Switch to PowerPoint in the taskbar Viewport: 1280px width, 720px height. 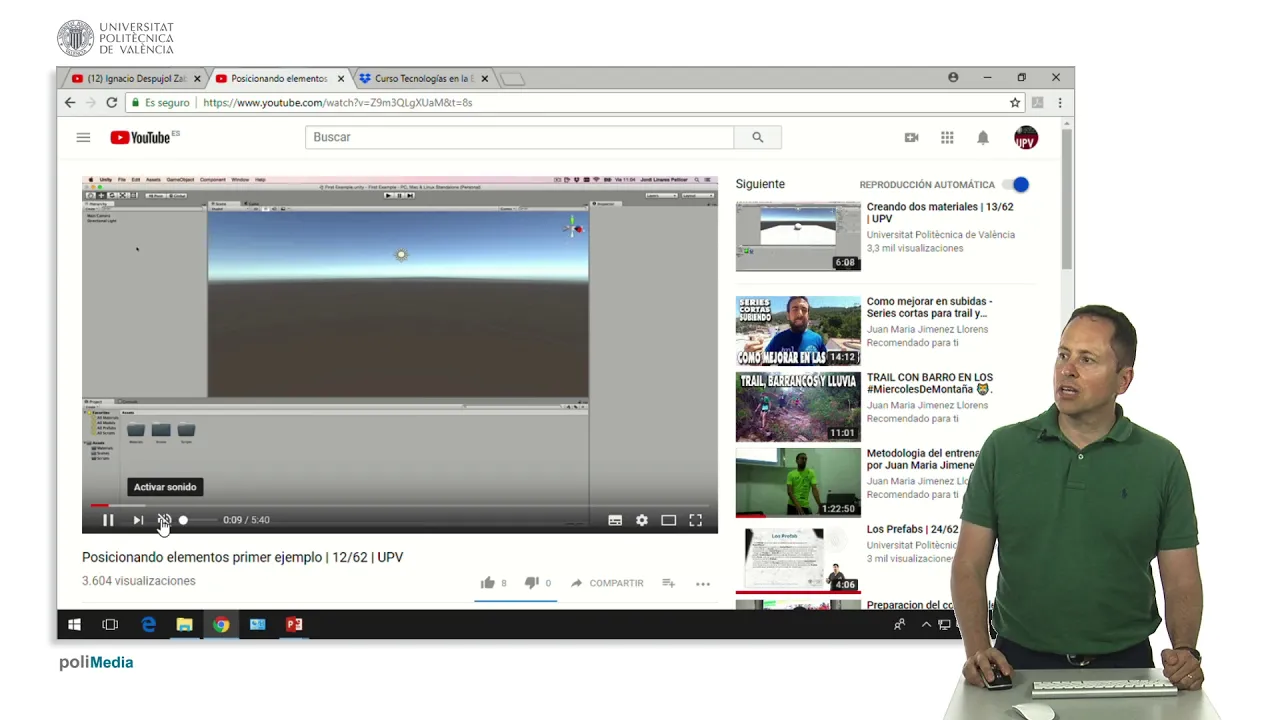click(x=294, y=624)
